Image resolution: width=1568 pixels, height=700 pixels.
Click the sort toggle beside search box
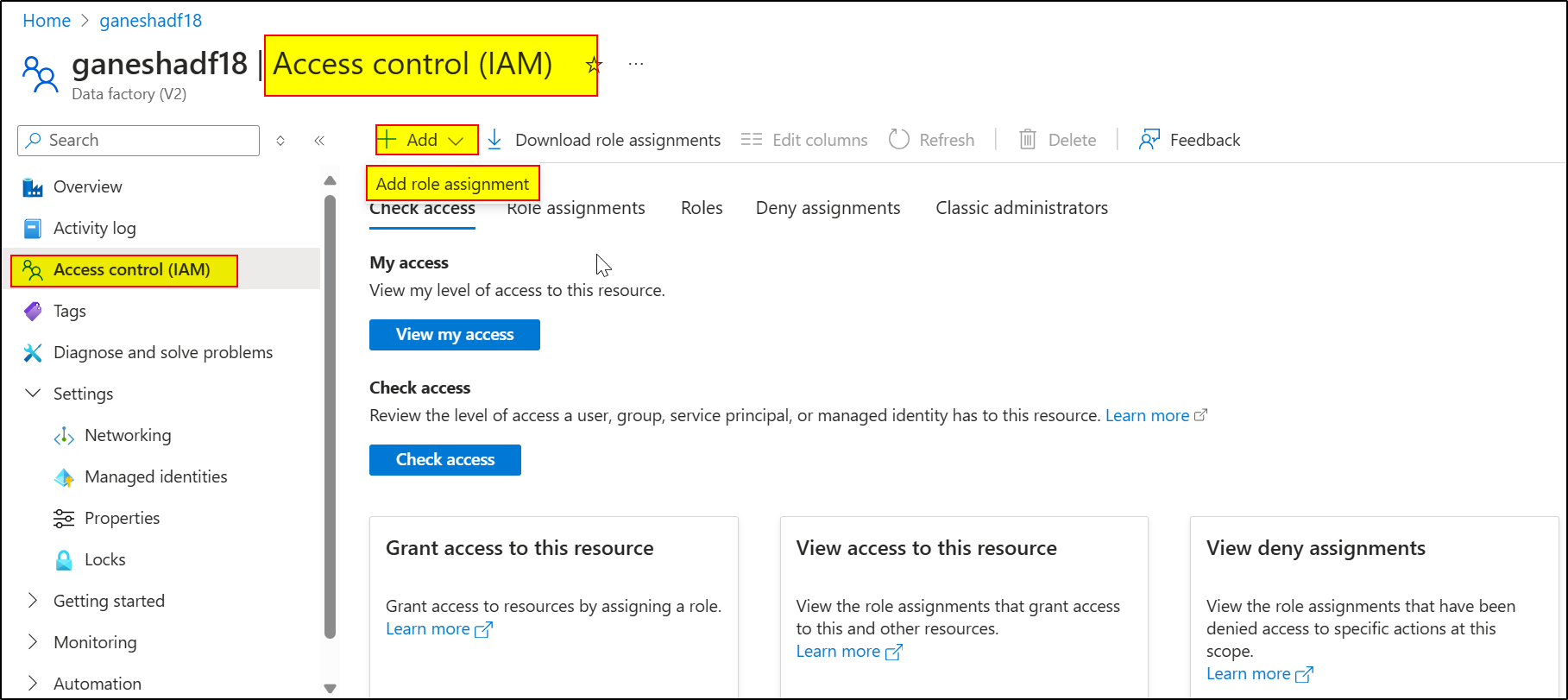click(x=280, y=141)
